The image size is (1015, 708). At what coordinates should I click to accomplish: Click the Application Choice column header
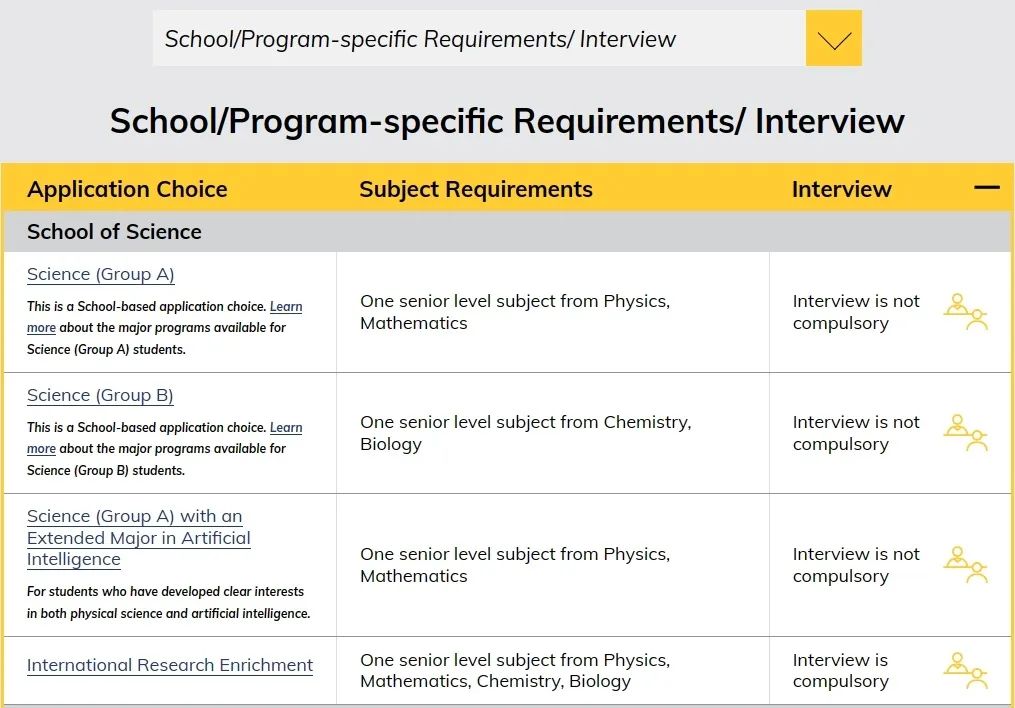[x=127, y=189]
